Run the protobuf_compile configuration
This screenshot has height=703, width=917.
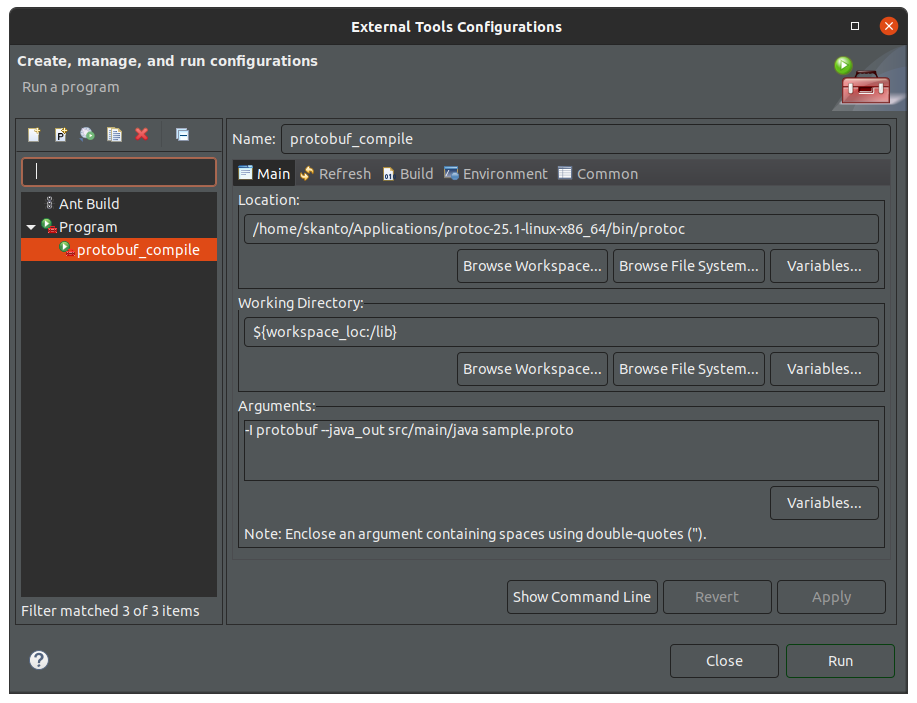tap(840, 661)
